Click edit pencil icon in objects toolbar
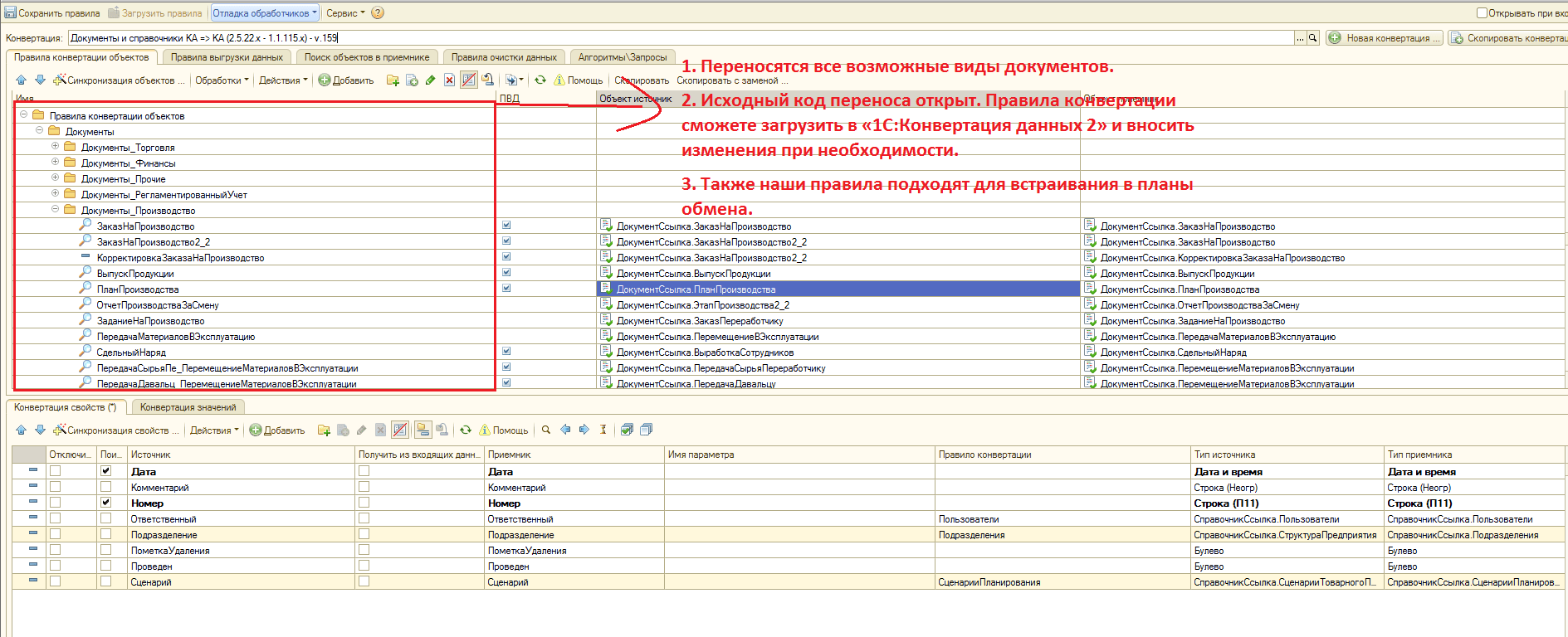The image size is (1568, 637). pos(430,80)
